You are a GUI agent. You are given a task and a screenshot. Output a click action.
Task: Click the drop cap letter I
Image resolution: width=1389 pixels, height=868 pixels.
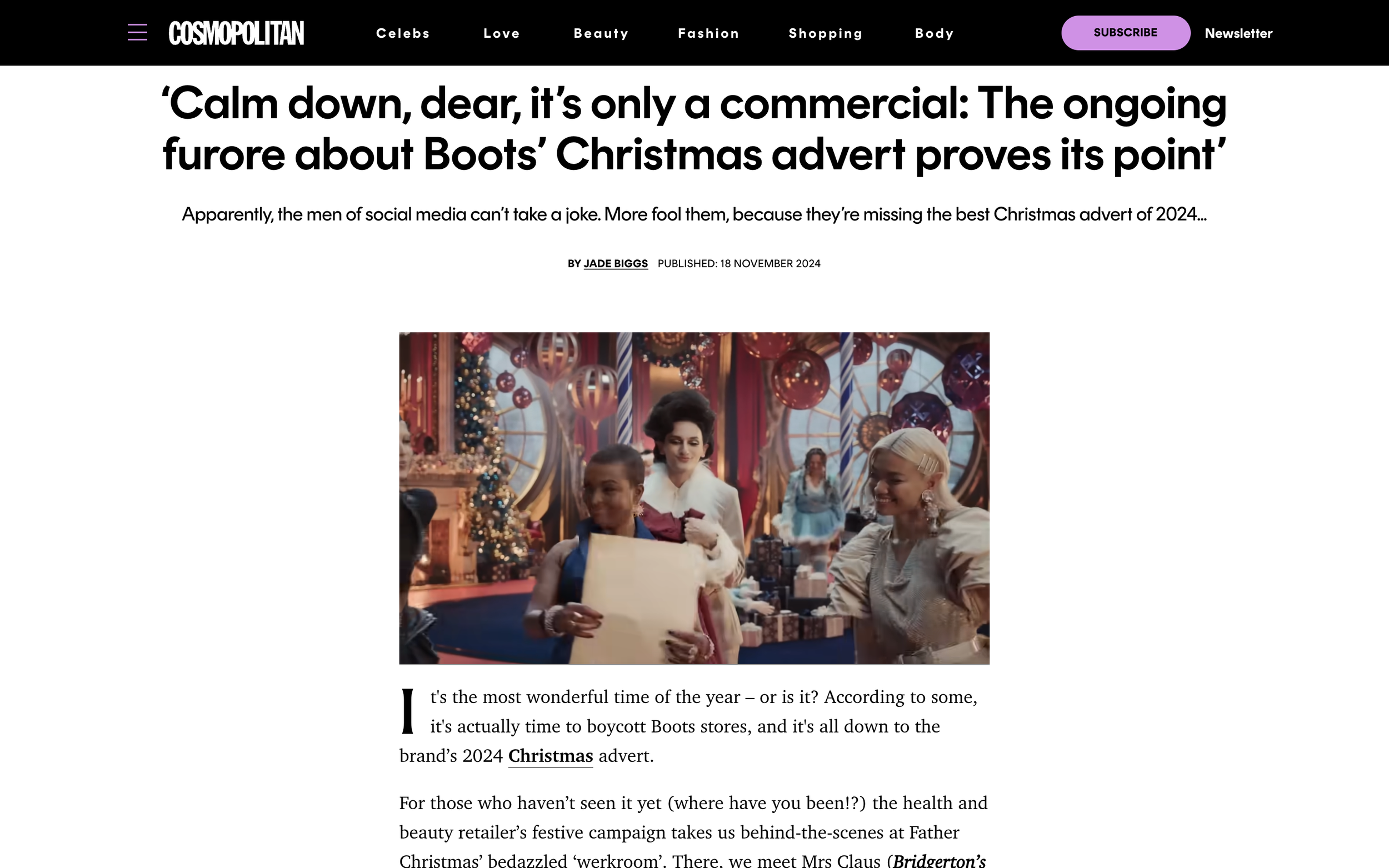(408, 712)
